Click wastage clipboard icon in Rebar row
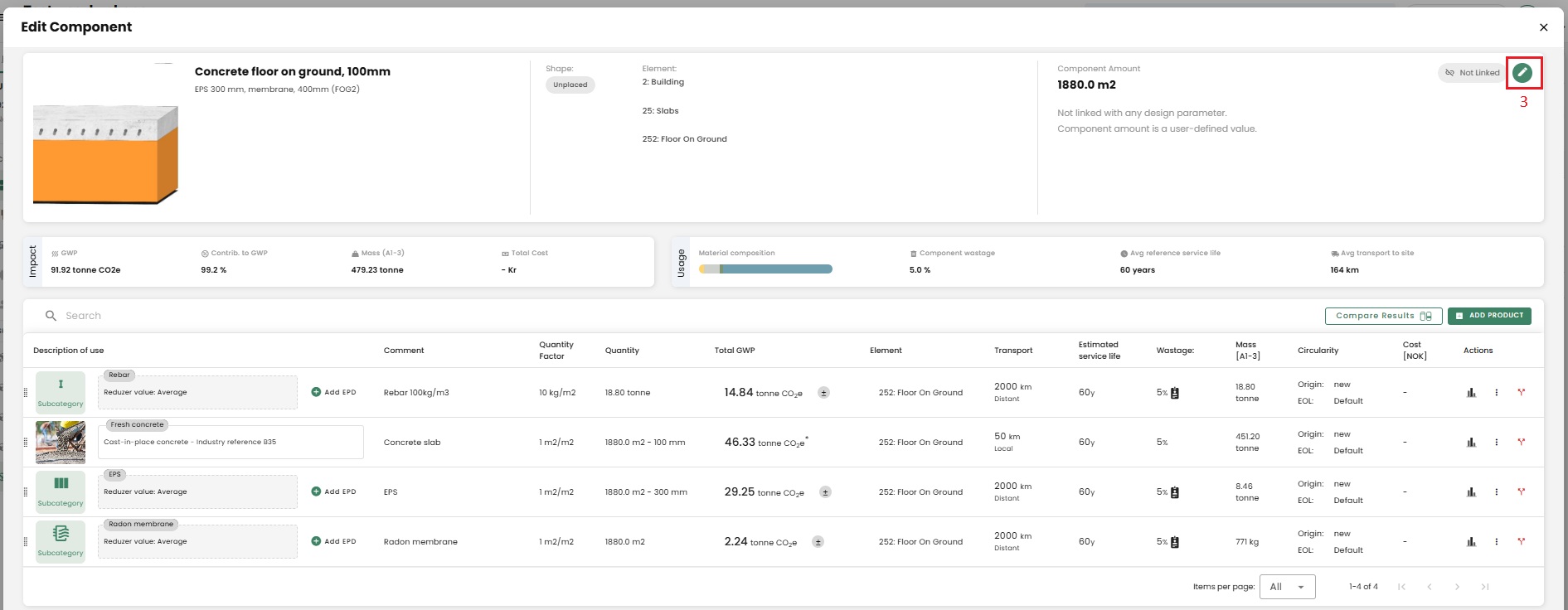 click(x=1175, y=393)
